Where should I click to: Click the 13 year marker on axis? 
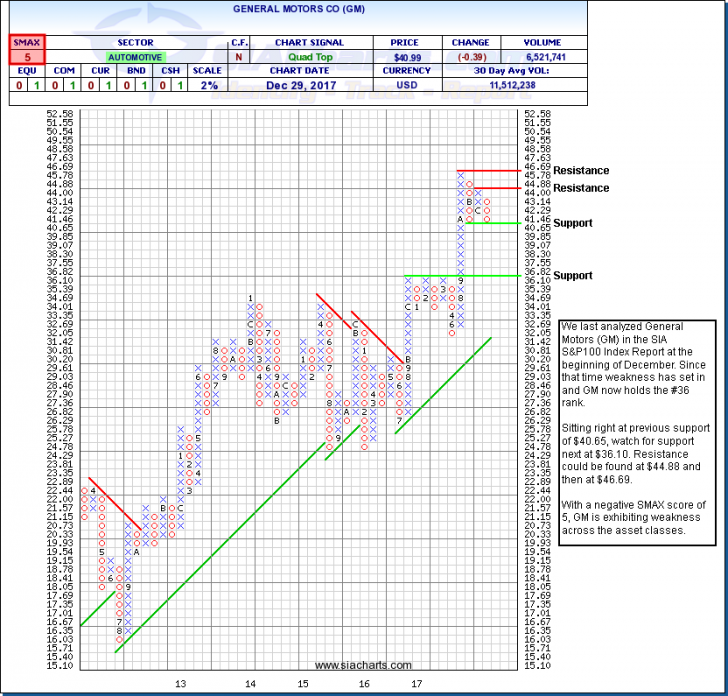pos(181,684)
